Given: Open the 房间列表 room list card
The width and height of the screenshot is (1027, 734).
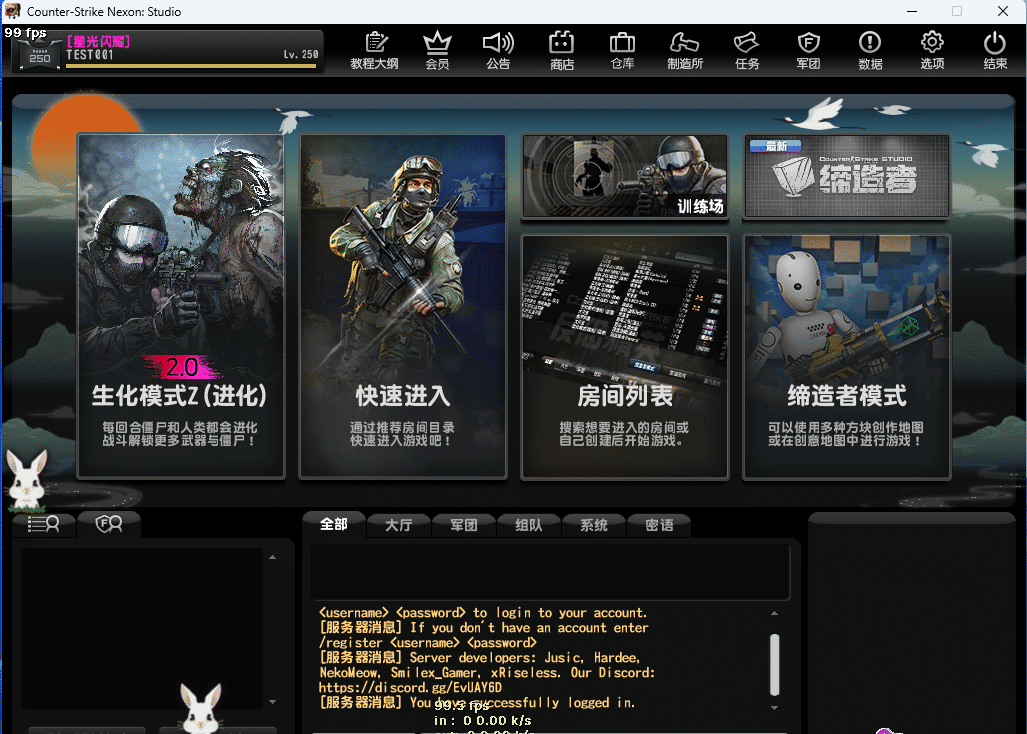Looking at the screenshot, I should tap(625, 357).
